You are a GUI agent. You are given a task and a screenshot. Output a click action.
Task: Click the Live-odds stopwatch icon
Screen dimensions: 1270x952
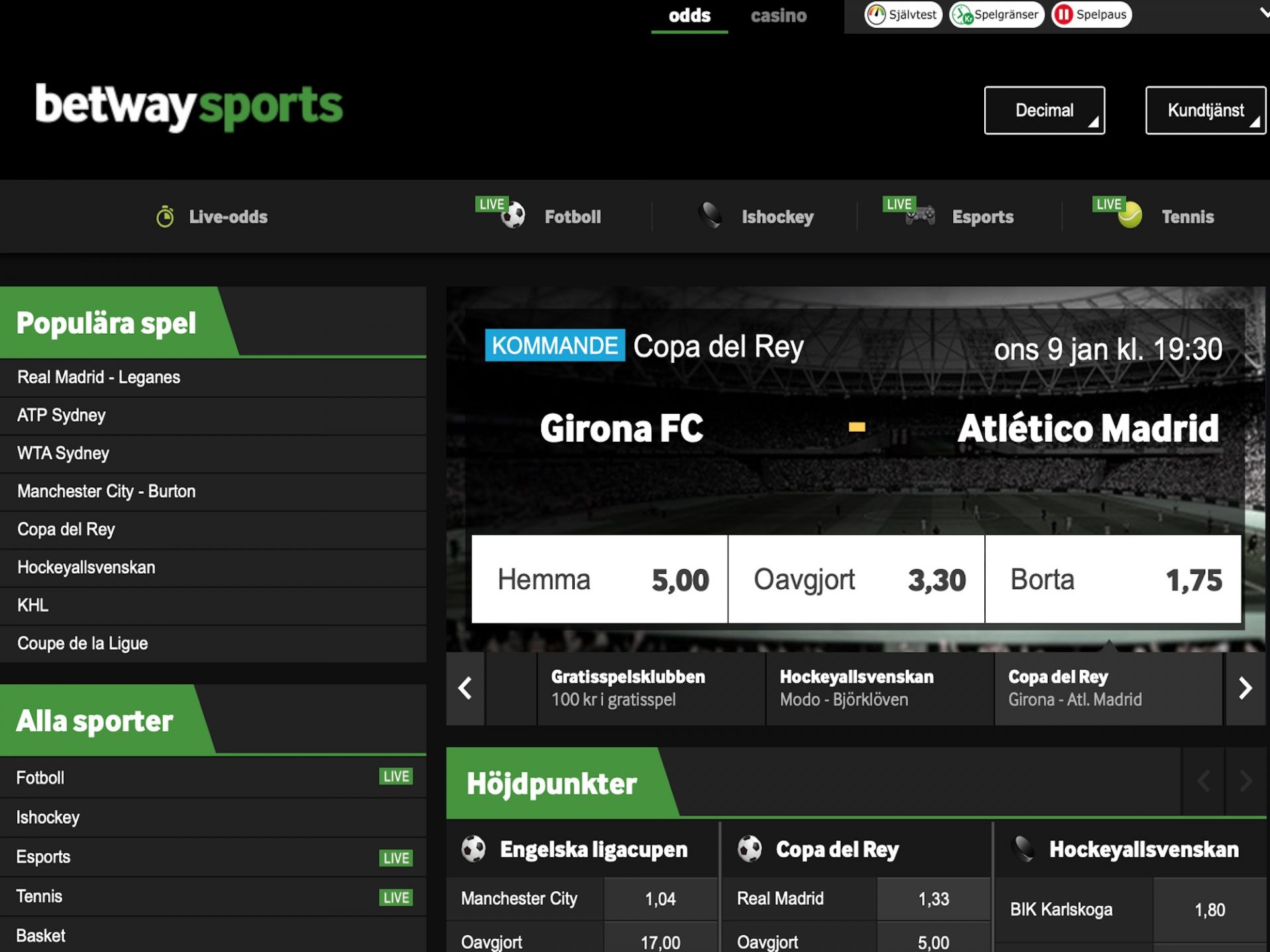point(165,216)
